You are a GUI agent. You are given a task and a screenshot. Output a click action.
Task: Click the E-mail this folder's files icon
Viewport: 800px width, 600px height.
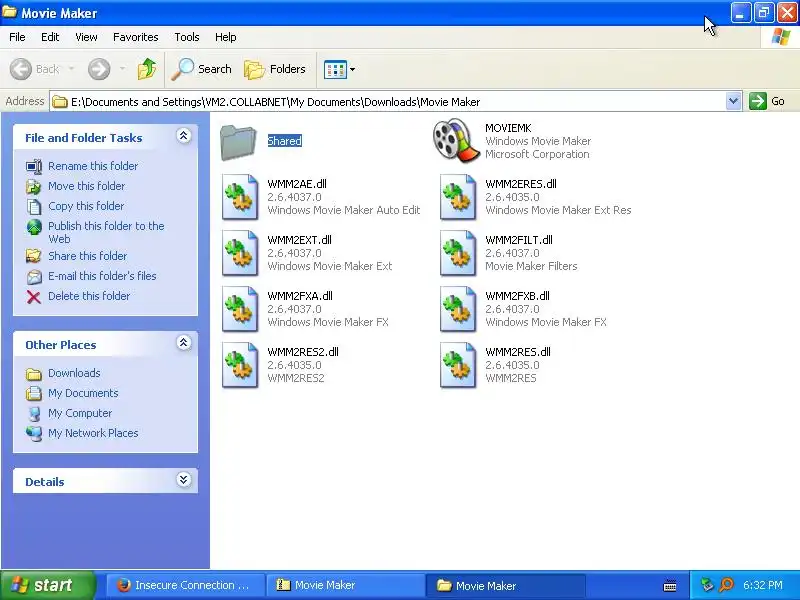click(x=34, y=277)
